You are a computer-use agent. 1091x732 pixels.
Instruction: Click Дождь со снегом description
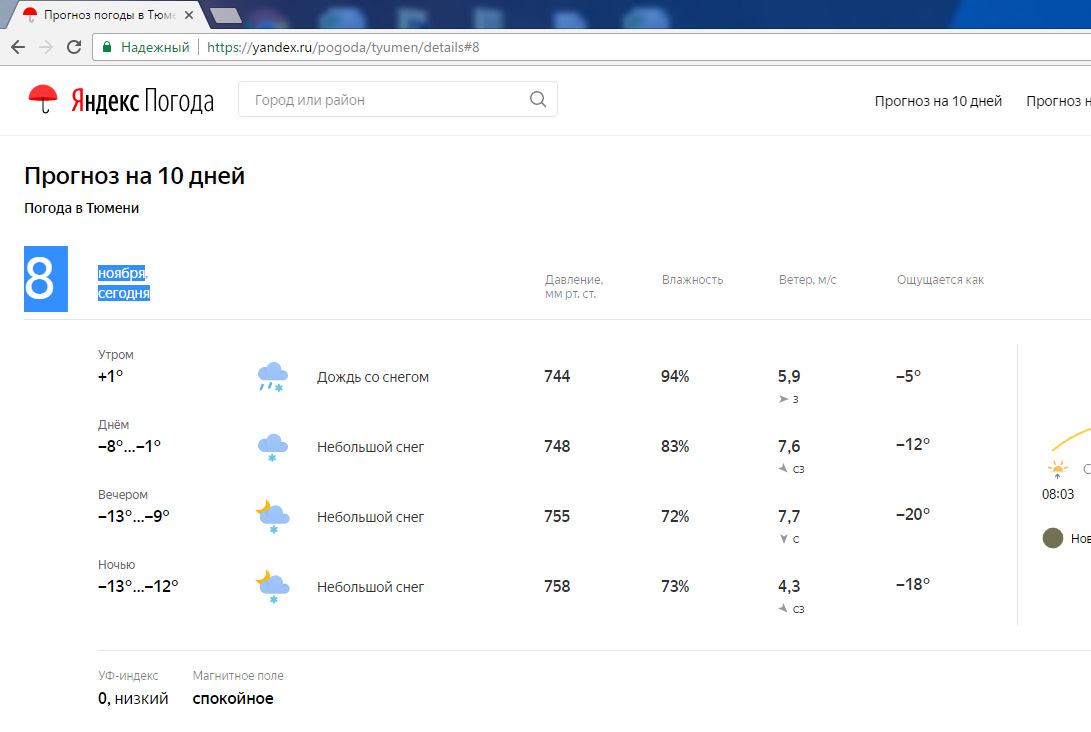click(x=373, y=377)
